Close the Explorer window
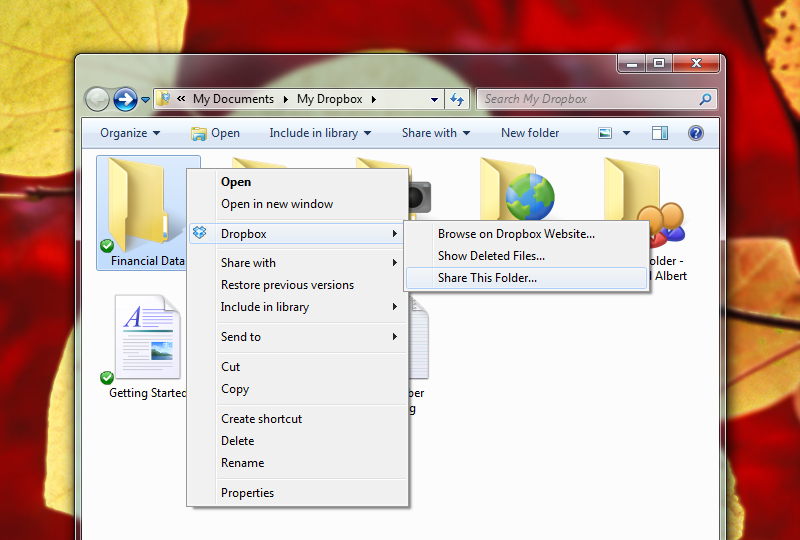The height and width of the screenshot is (540, 800). pyautogui.click(x=696, y=63)
